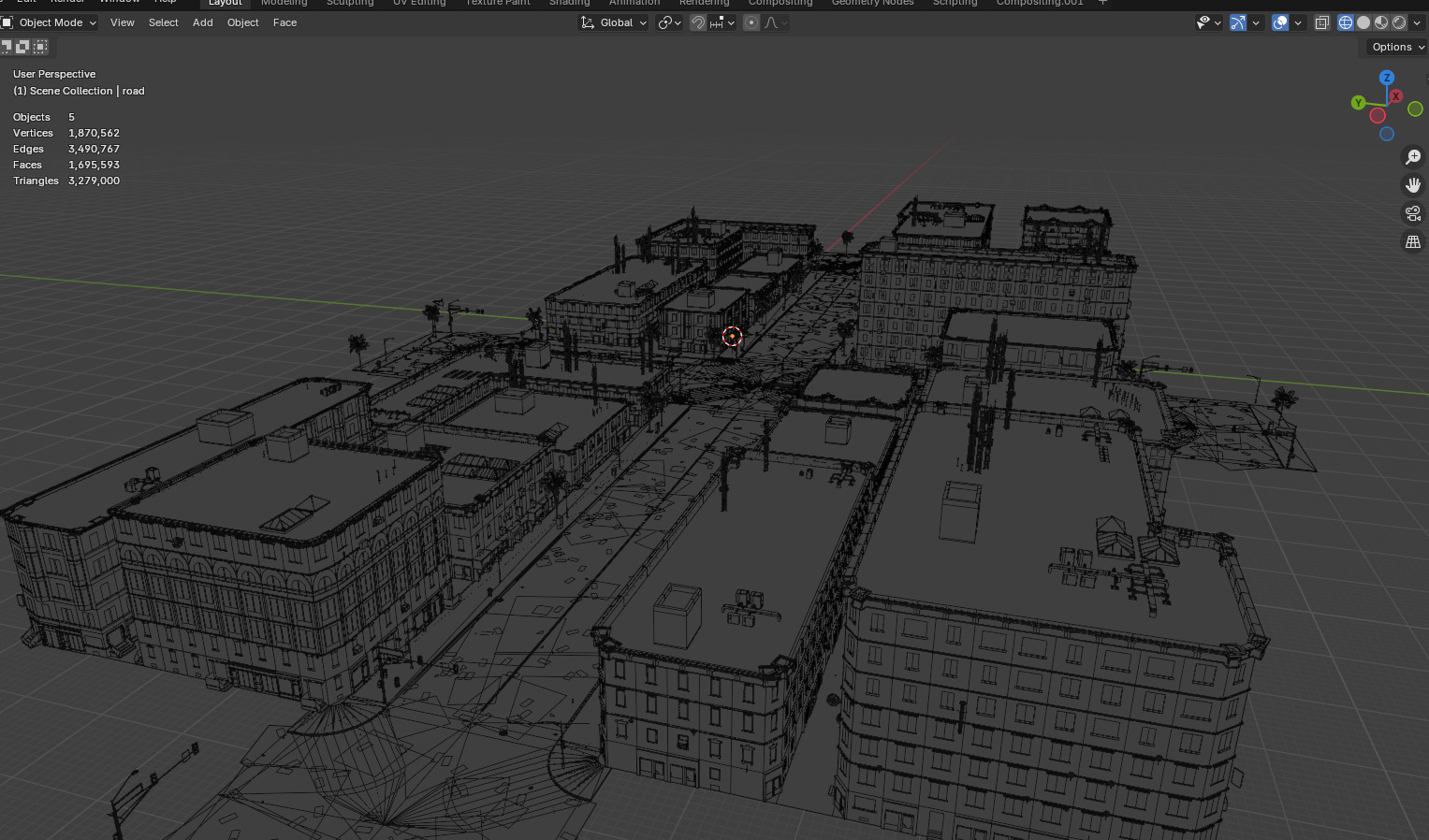Click the 3D cursor in the viewport
1429x840 pixels.
(x=732, y=337)
